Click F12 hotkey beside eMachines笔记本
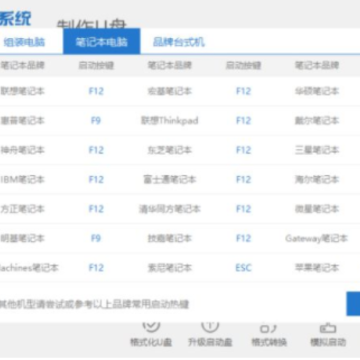Screen dimensions: 360x360 (96, 268)
